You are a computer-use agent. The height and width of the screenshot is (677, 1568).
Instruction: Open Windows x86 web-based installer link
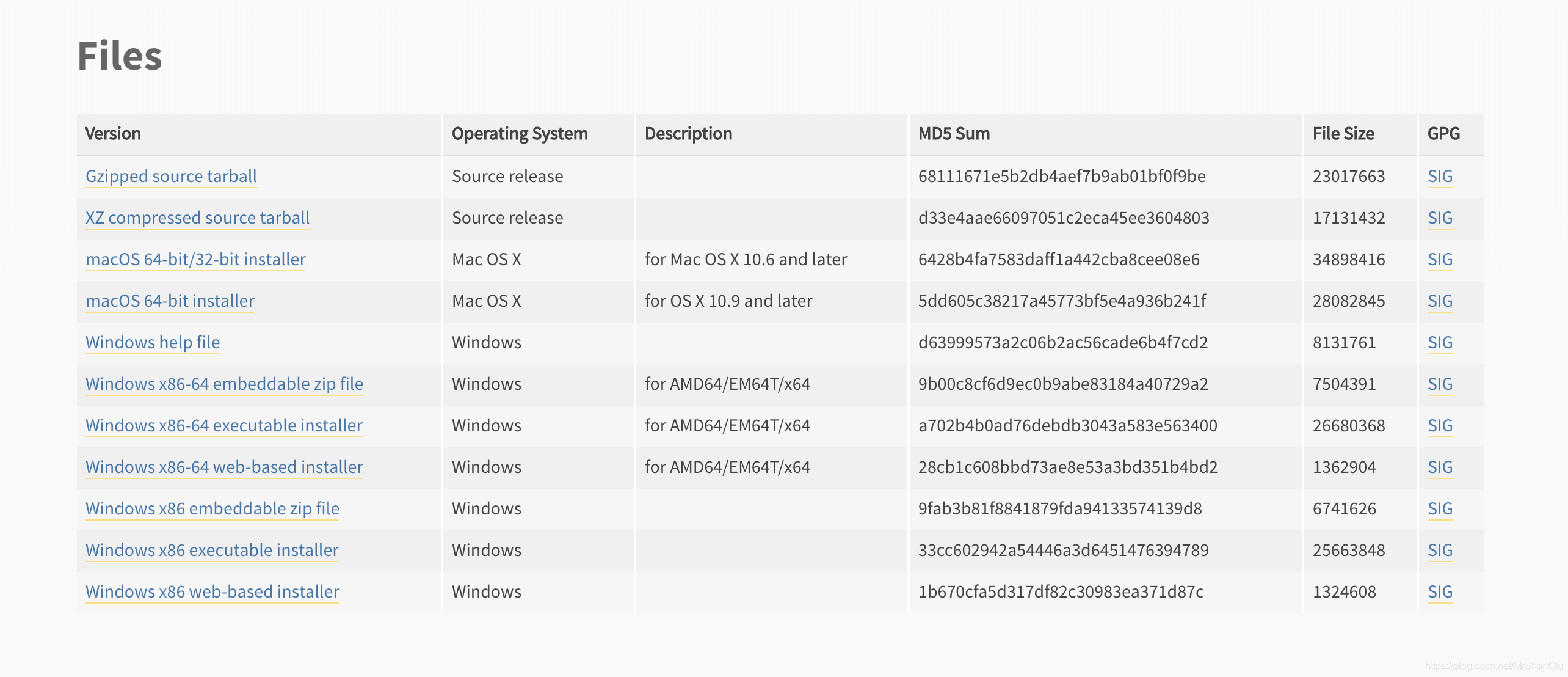click(x=212, y=592)
